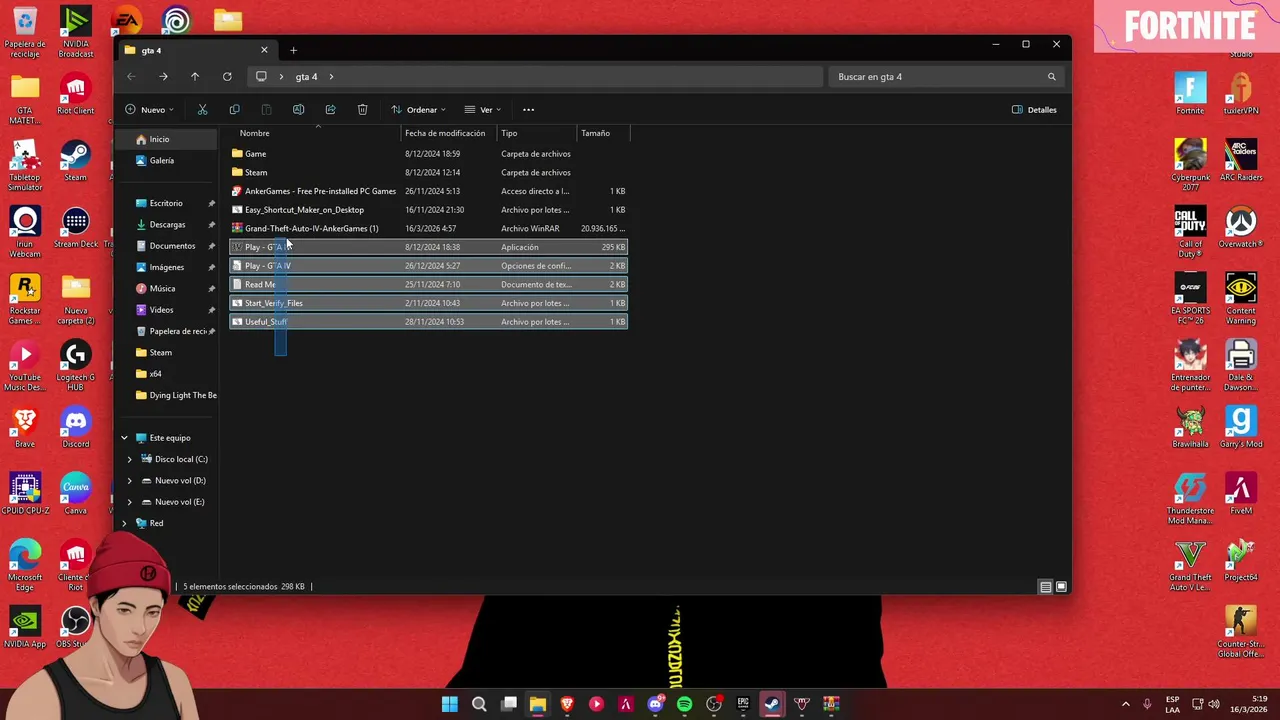The height and width of the screenshot is (720, 1280).
Task: Expand Nuevo vol (D:) tree node
Action: [x=129, y=480]
